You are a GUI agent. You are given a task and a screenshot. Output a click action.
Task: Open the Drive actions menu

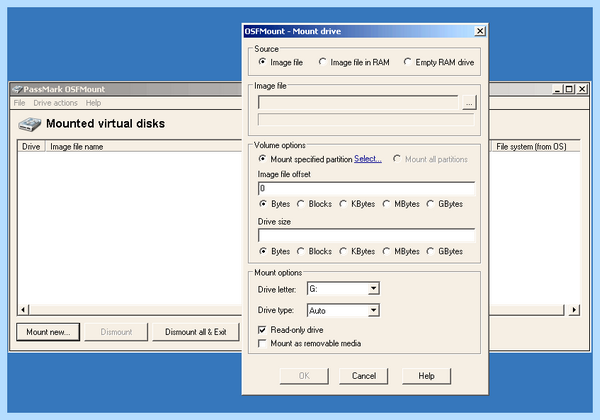click(55, 103)
